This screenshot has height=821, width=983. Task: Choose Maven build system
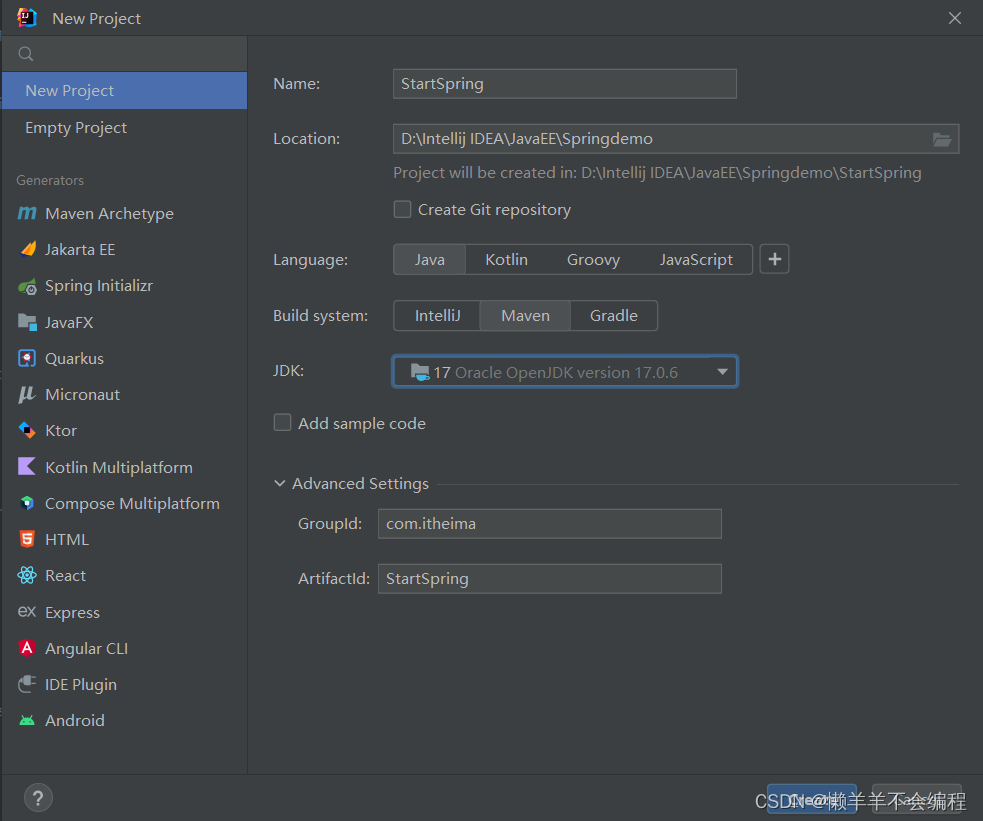point(525,315)
